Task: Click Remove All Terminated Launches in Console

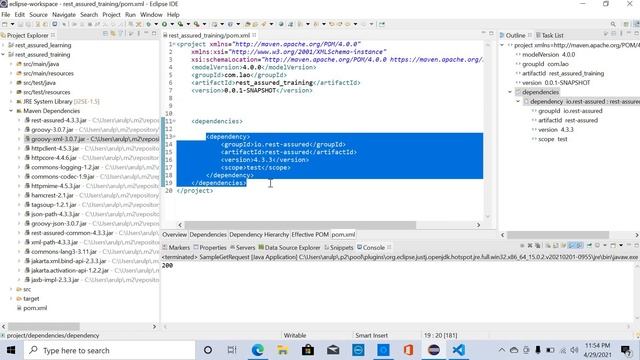Action: pyautogui.click(x=538, y=246)
